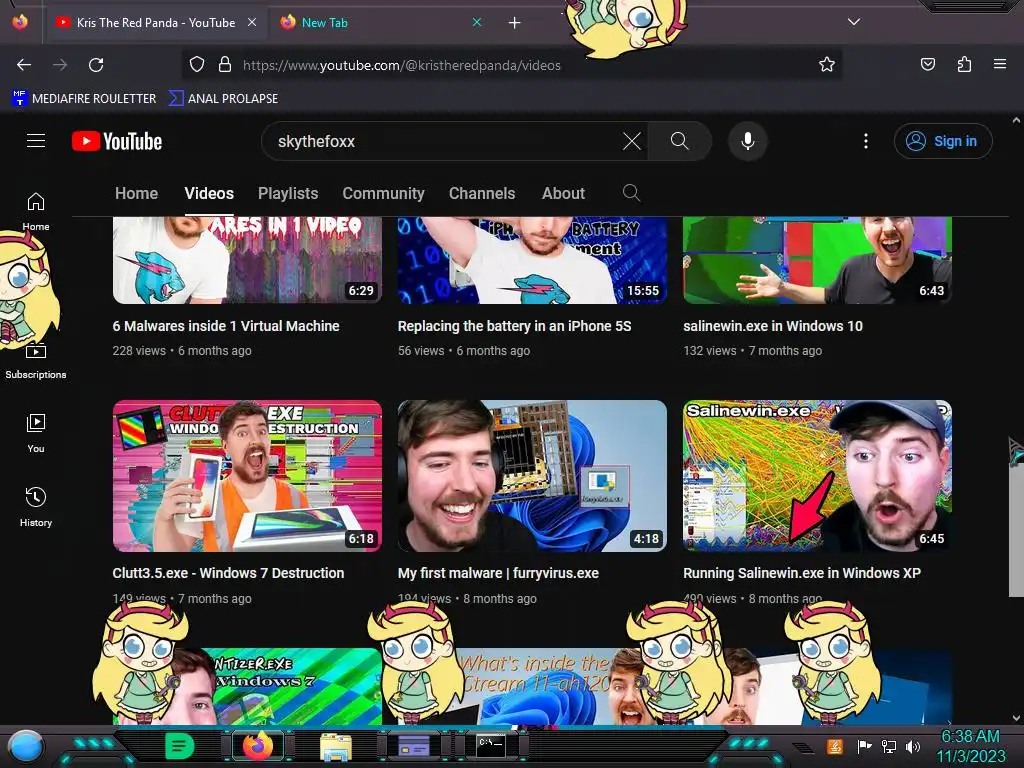
Task: Play the Clutt3.5.exe video thumbnail
Action: click(x=247, y=476)
